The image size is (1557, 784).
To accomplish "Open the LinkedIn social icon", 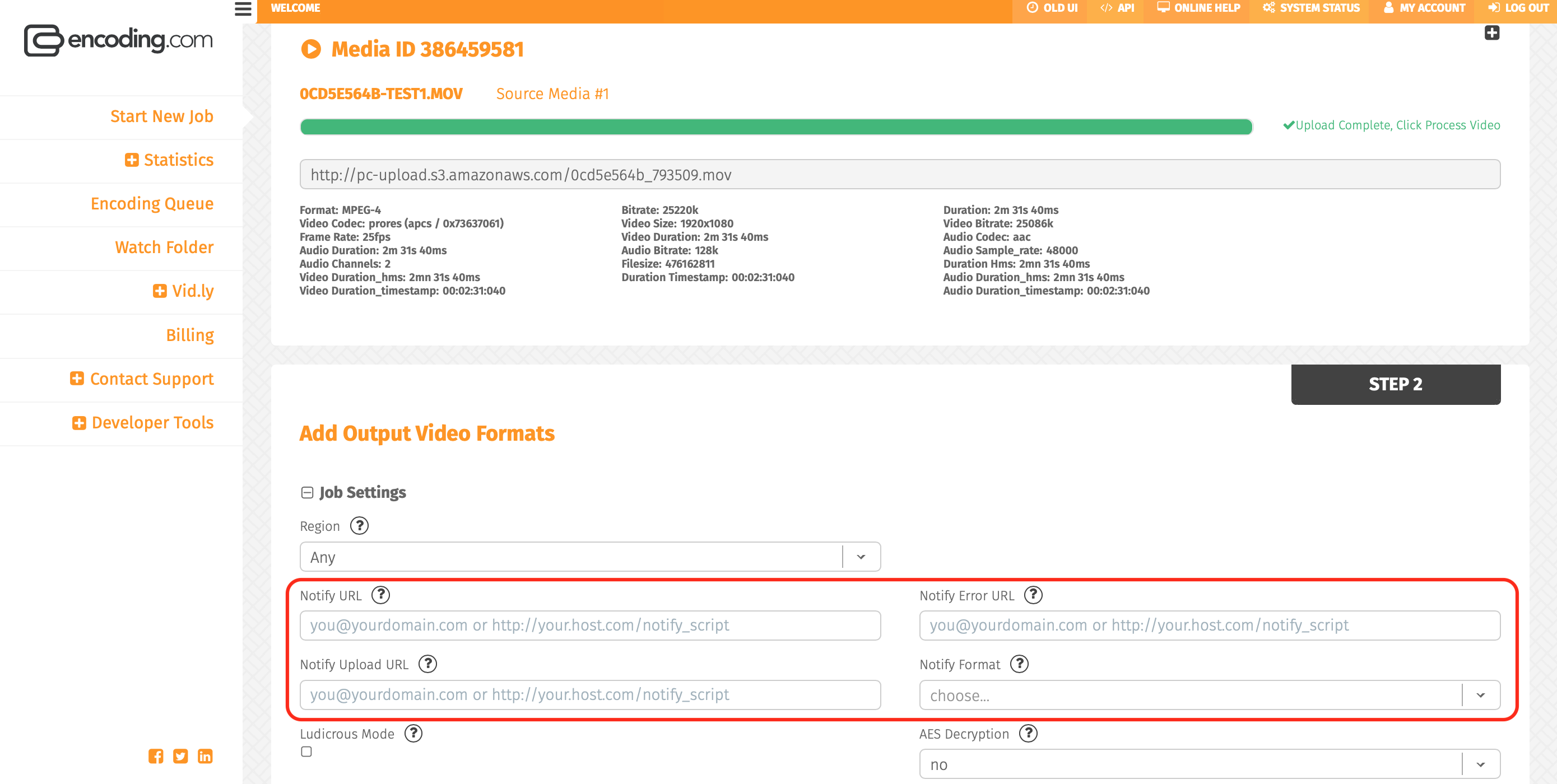I will pyautogui.click(x=206, y=756).
